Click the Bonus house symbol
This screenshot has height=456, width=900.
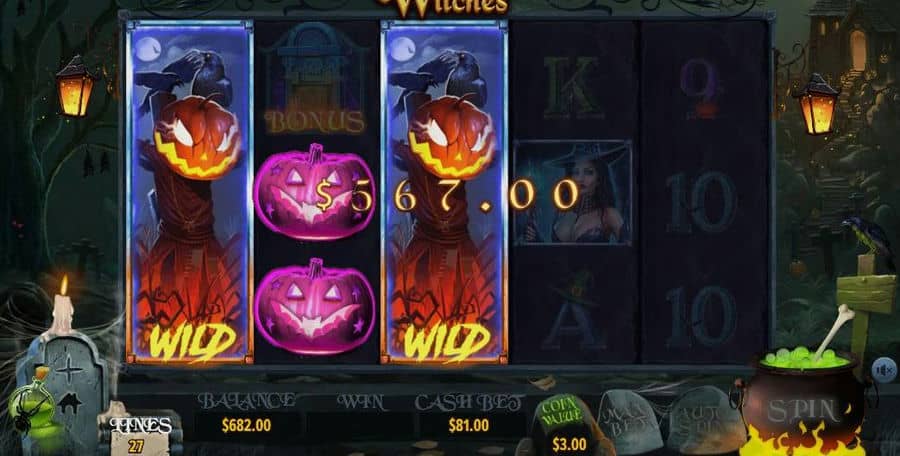(315, 79)
